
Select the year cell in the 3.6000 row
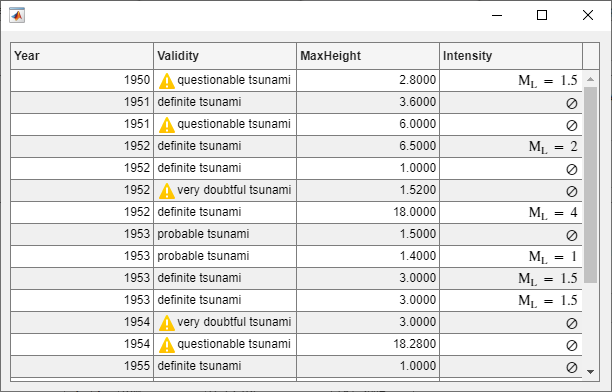(82, 103)
